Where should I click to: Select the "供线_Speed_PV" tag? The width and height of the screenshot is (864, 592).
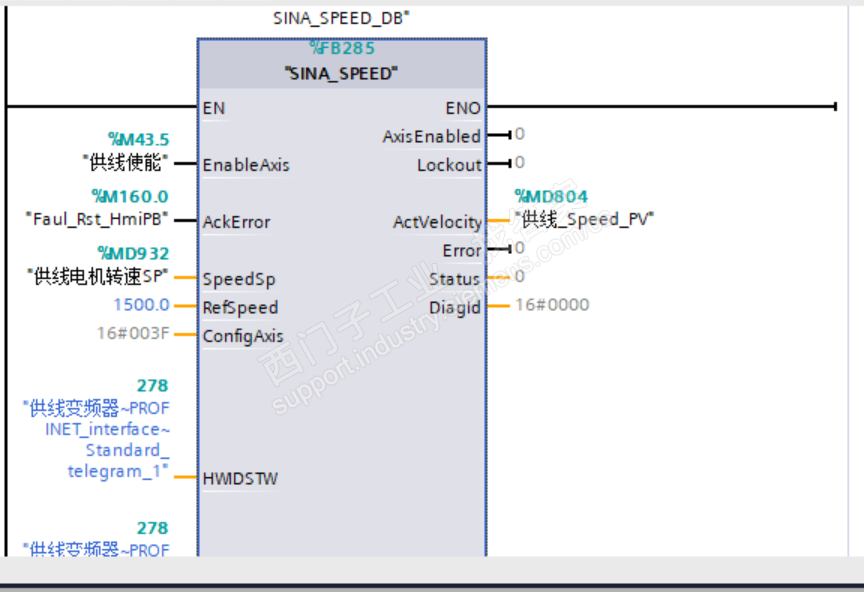[584, 219]
